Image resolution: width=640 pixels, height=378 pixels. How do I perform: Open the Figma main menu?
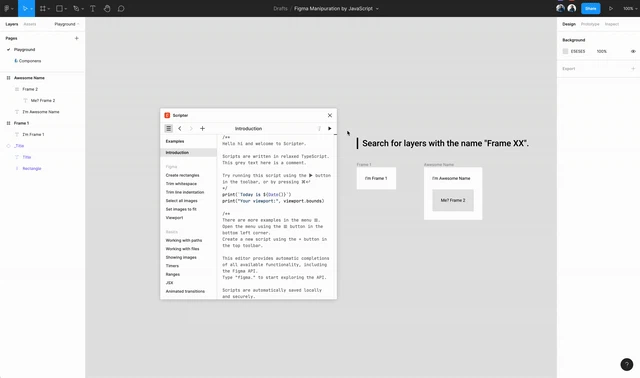click(x=8, y=8)
